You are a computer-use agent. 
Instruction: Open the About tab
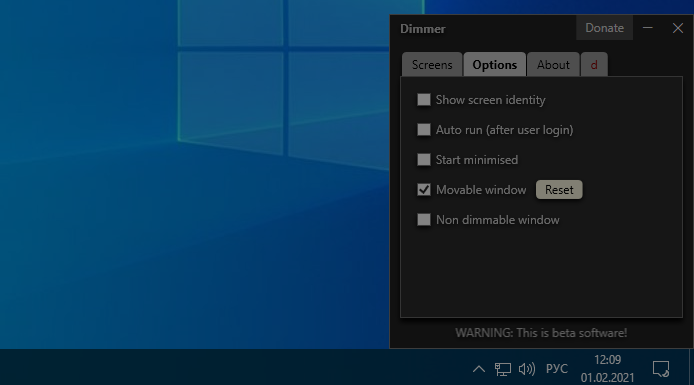tap(553, 65)
